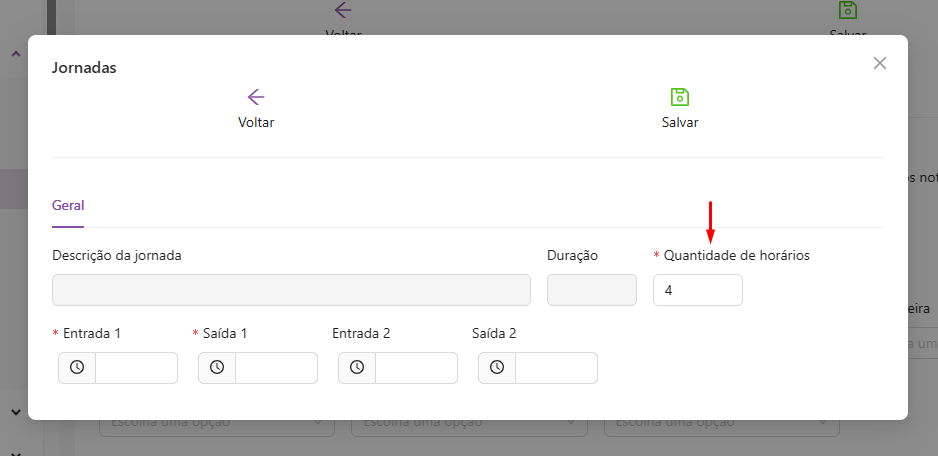Open the leftmost 'Escolha uma opção' dropdown
This screenshot has height=456, width=938.
tap(216, 423)
